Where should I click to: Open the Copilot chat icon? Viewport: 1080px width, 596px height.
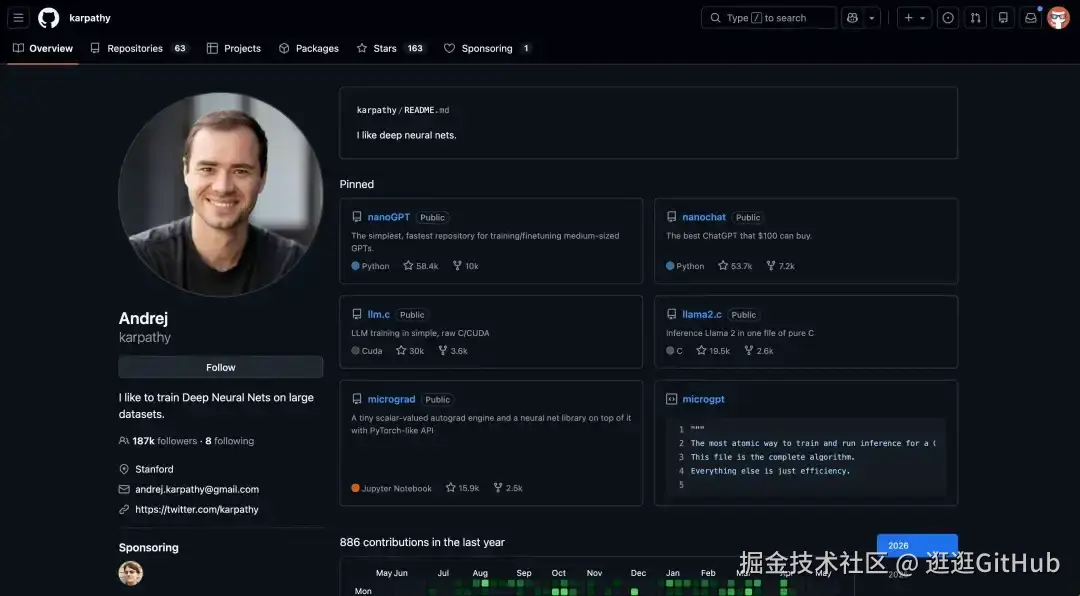[x=853, y=18]
